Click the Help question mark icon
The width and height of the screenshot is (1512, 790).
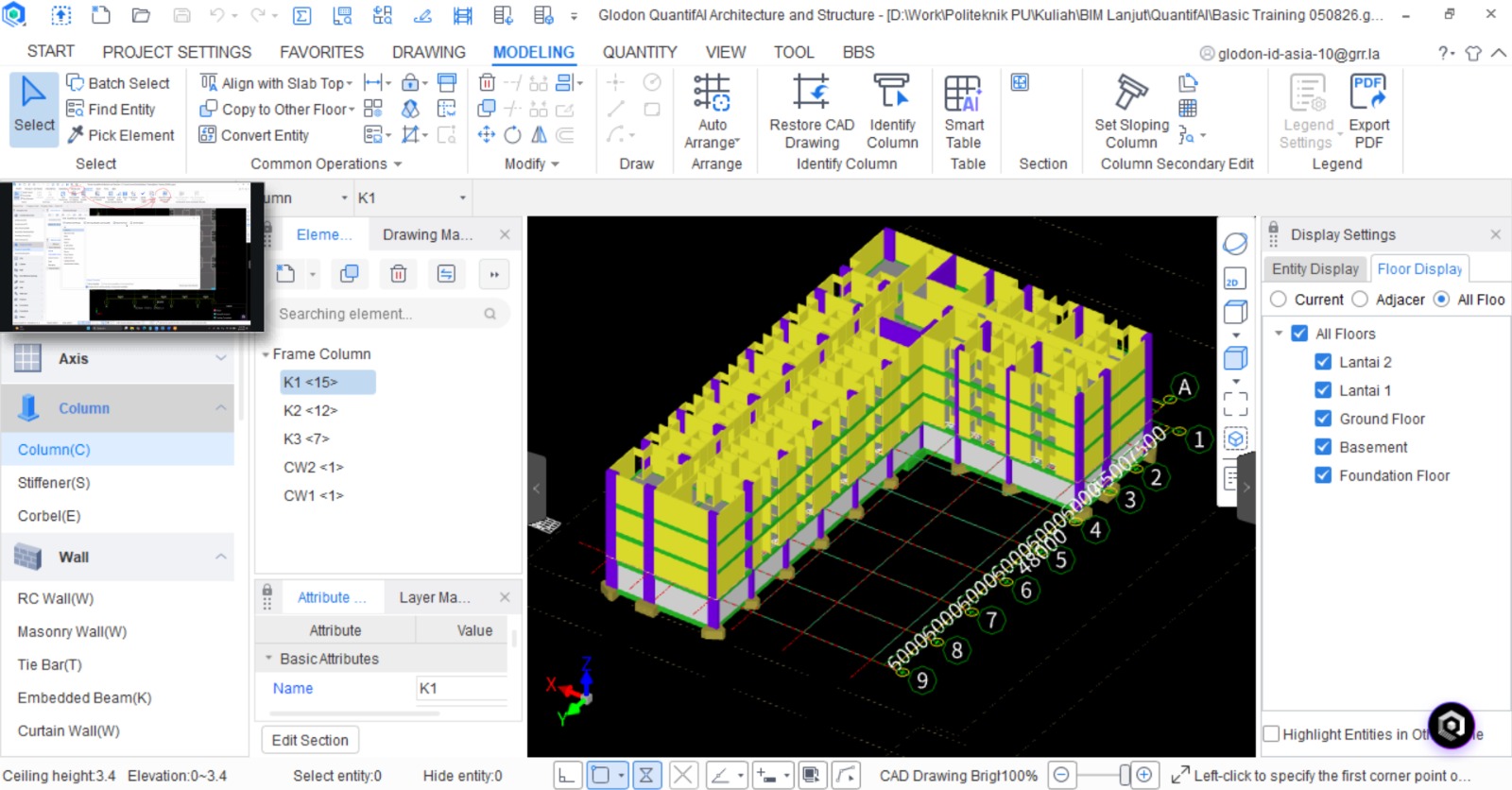[x=1442, y=53]
